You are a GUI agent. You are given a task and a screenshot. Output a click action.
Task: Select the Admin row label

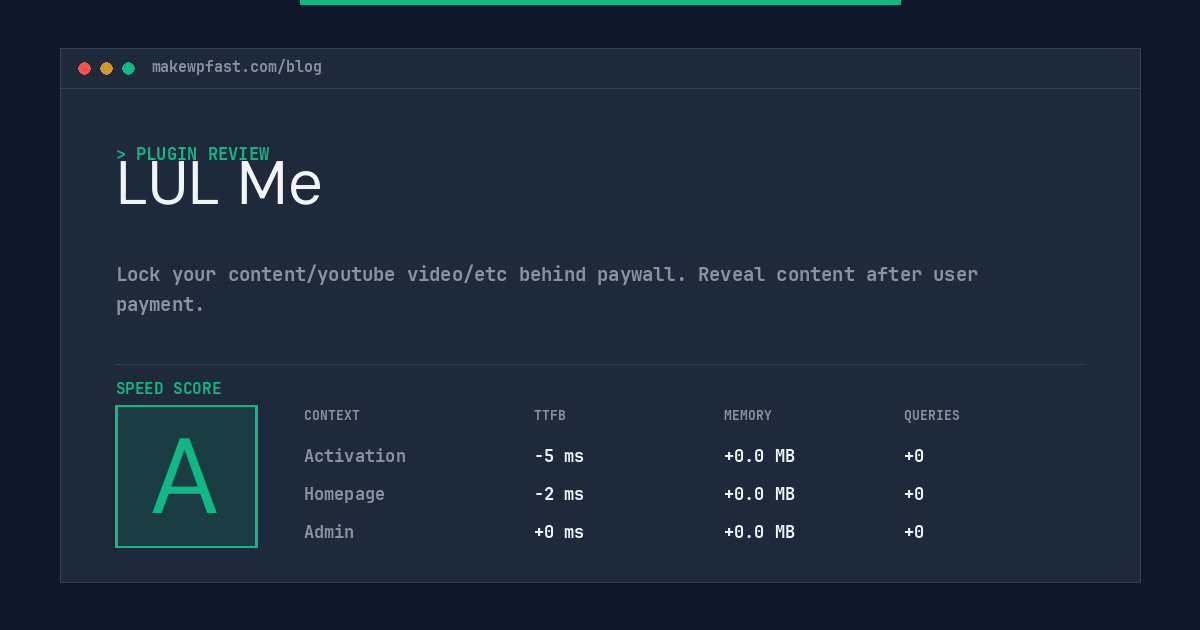click(329, 532)
